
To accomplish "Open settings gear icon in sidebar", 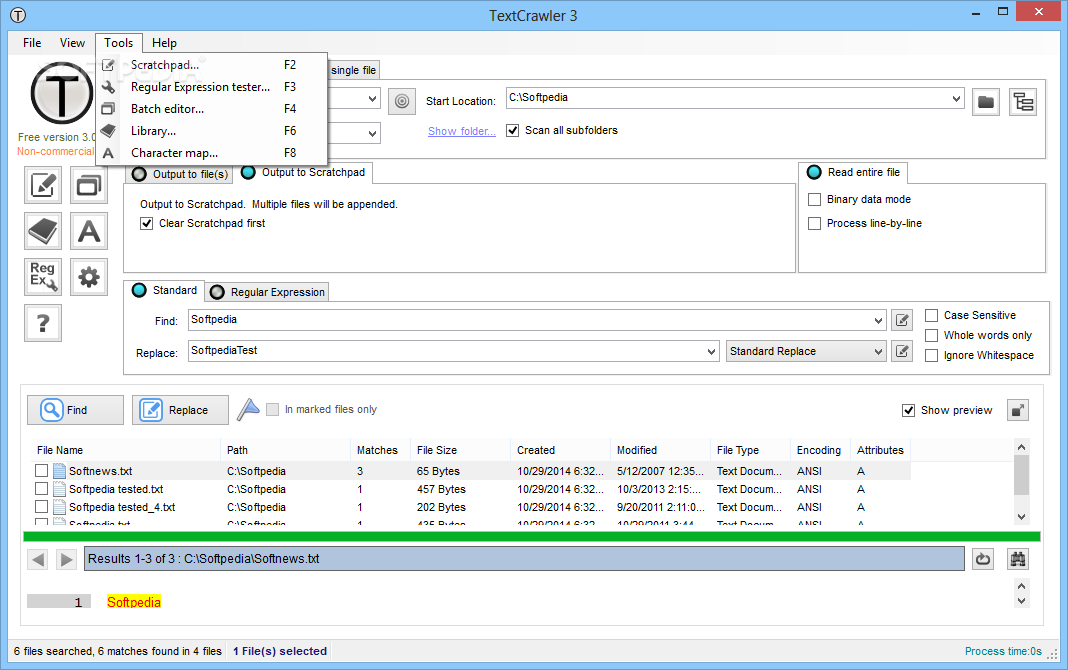I will pos(89,277).
